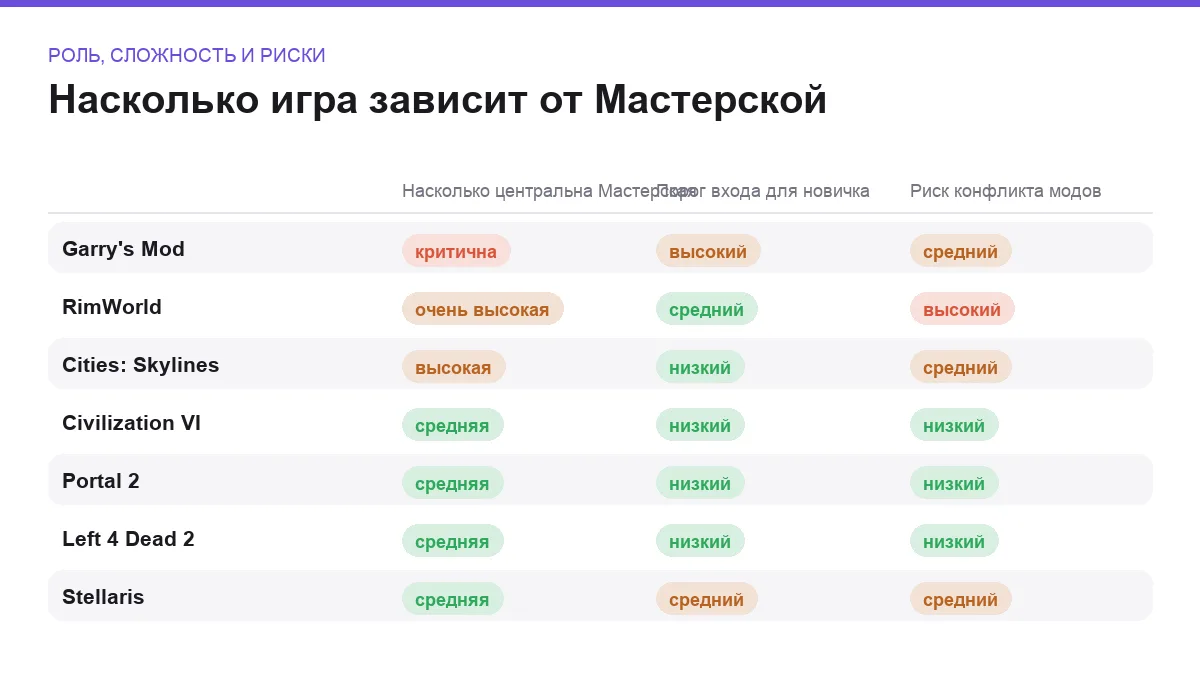
Task: Select the 'Cities: Skylines' row name
Action: 140,365
